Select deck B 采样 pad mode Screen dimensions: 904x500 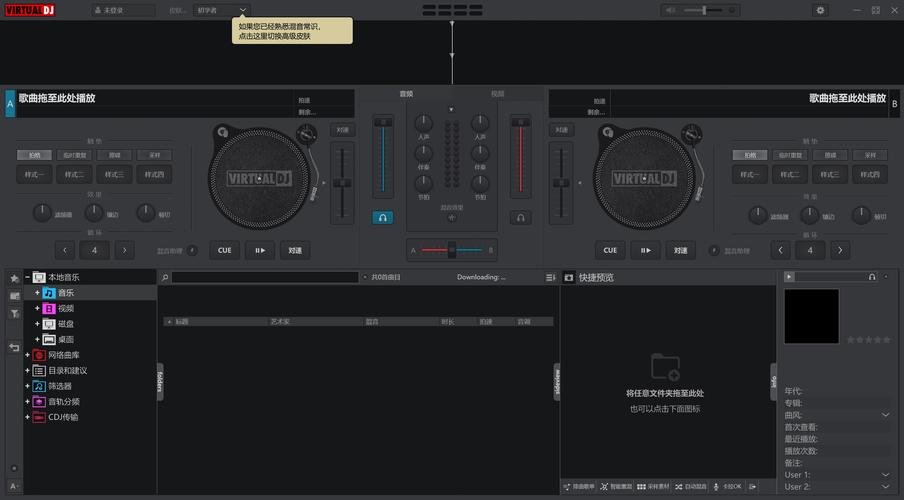[x=870, y=155]
